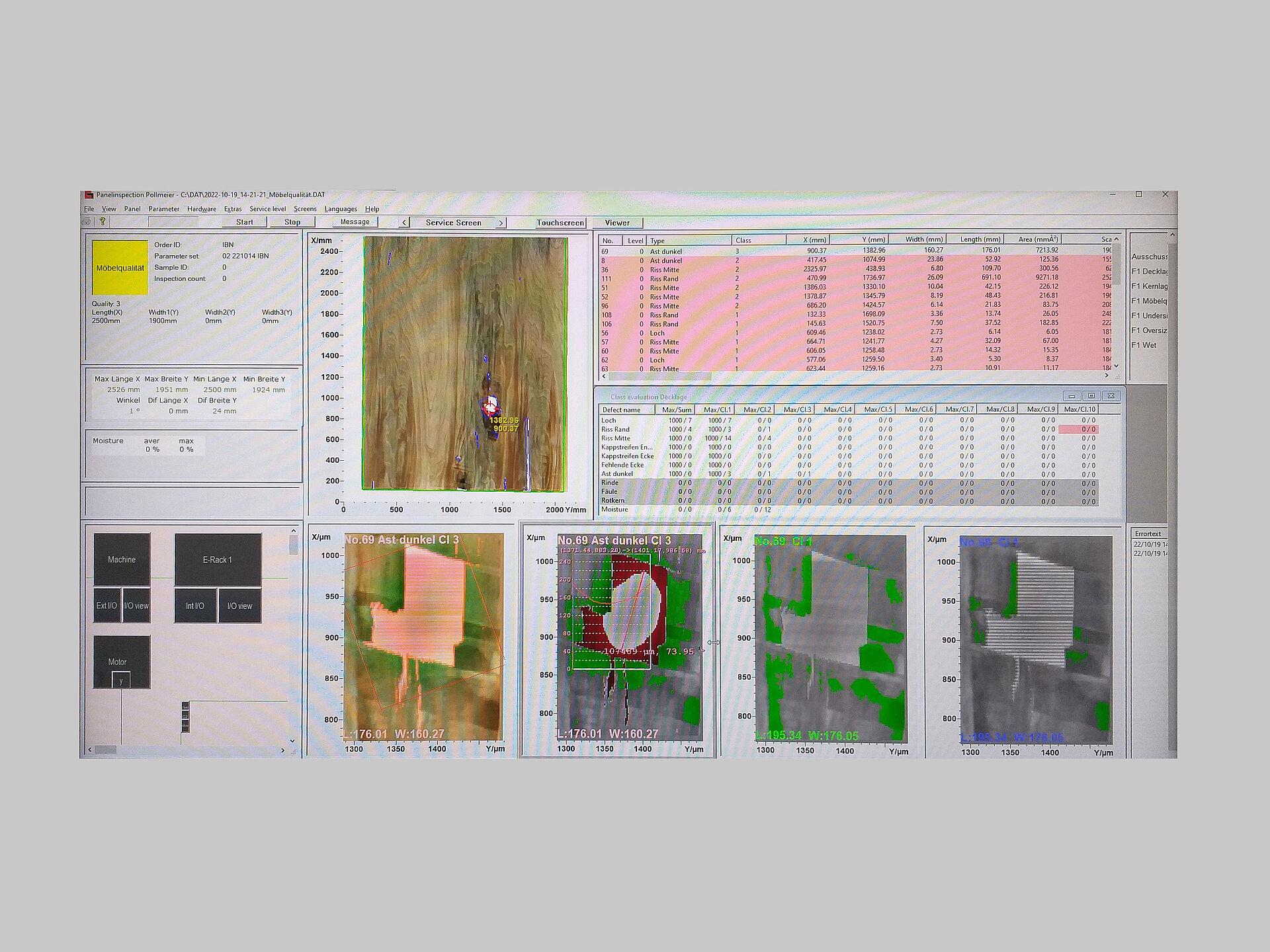1270x952 pixels.
Task: Select the Ext I/O block
Action: [x=106, y=606]
